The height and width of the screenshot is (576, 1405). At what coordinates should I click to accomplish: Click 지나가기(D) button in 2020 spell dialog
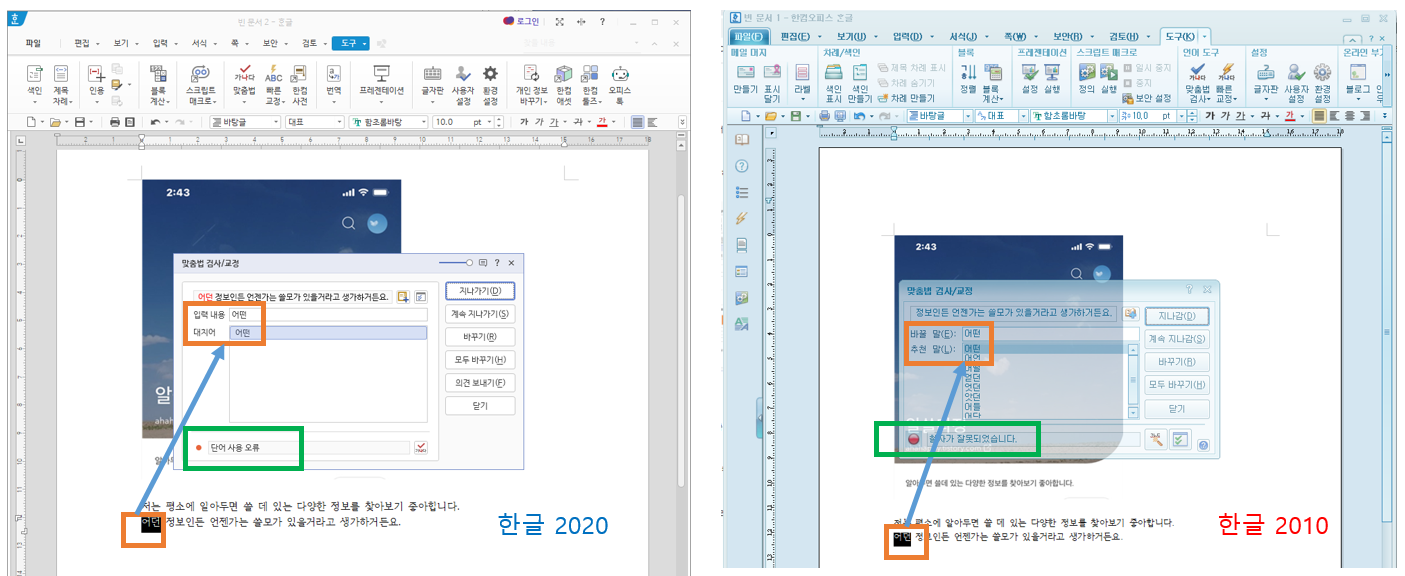coord(480,291)
